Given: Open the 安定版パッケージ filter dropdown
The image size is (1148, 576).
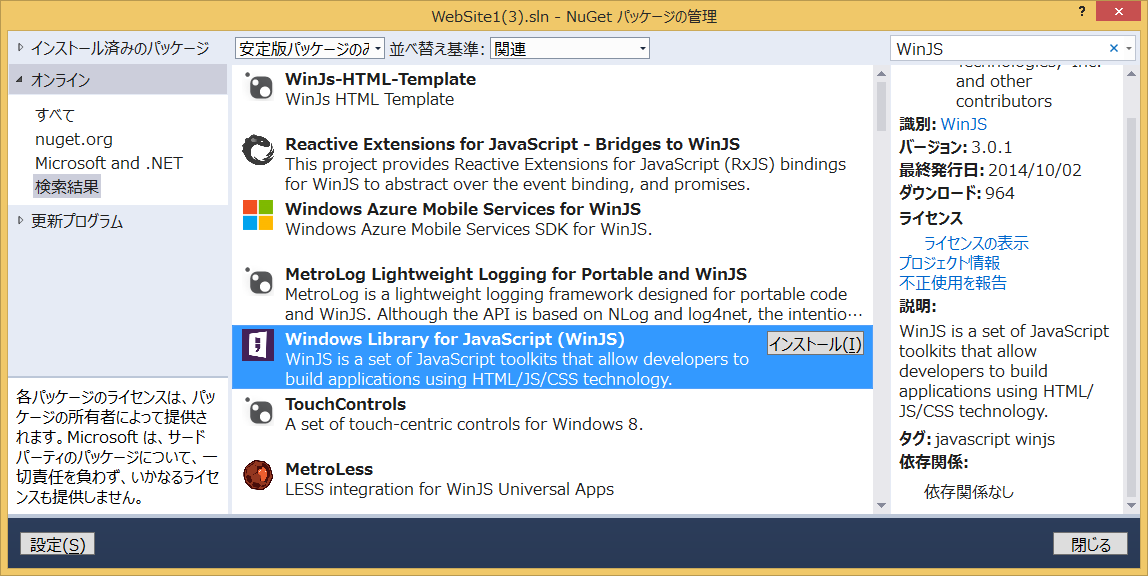Looking at the screenshot, I should click(310, 49).
